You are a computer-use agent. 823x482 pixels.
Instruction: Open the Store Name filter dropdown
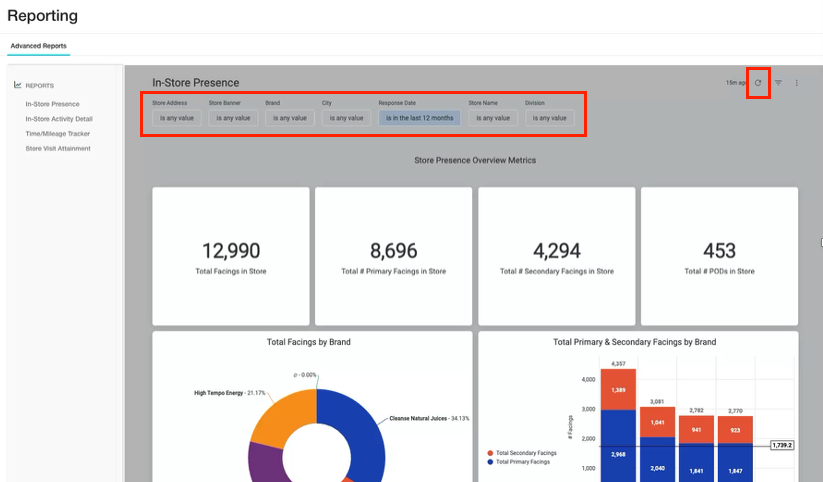click(493, 118)
